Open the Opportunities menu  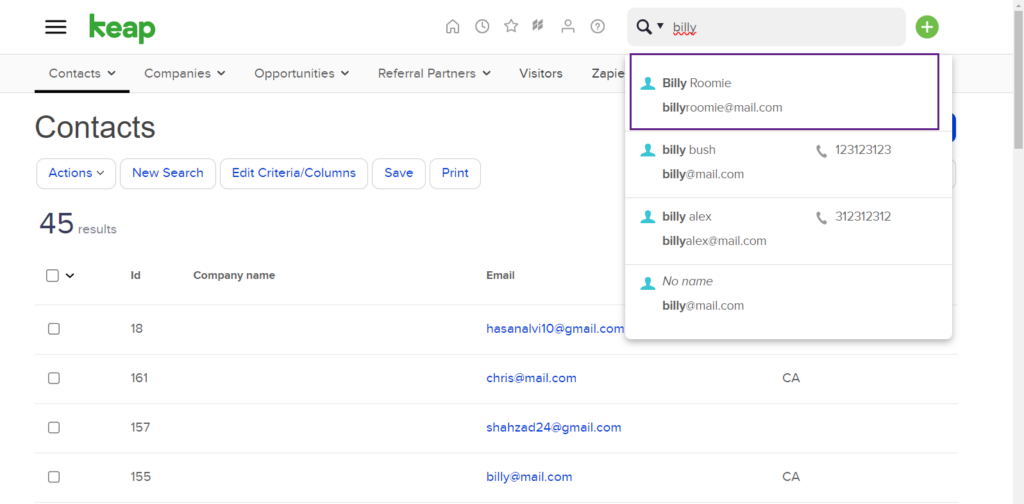(302, 73)
